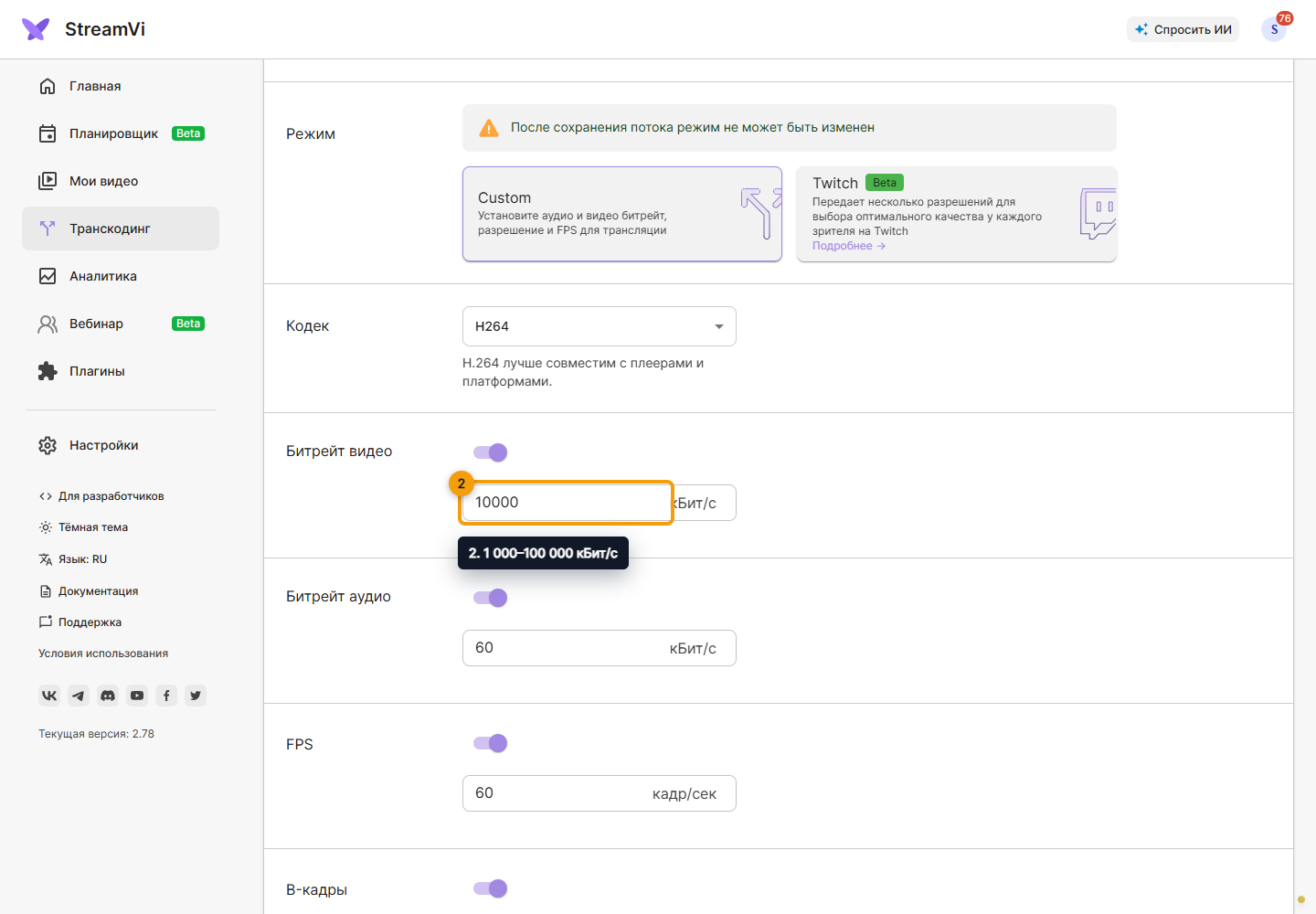Follow the Подробнее link for Twitch
Viewport: 1316px width, 914px height.
click(x=849, y=246)
